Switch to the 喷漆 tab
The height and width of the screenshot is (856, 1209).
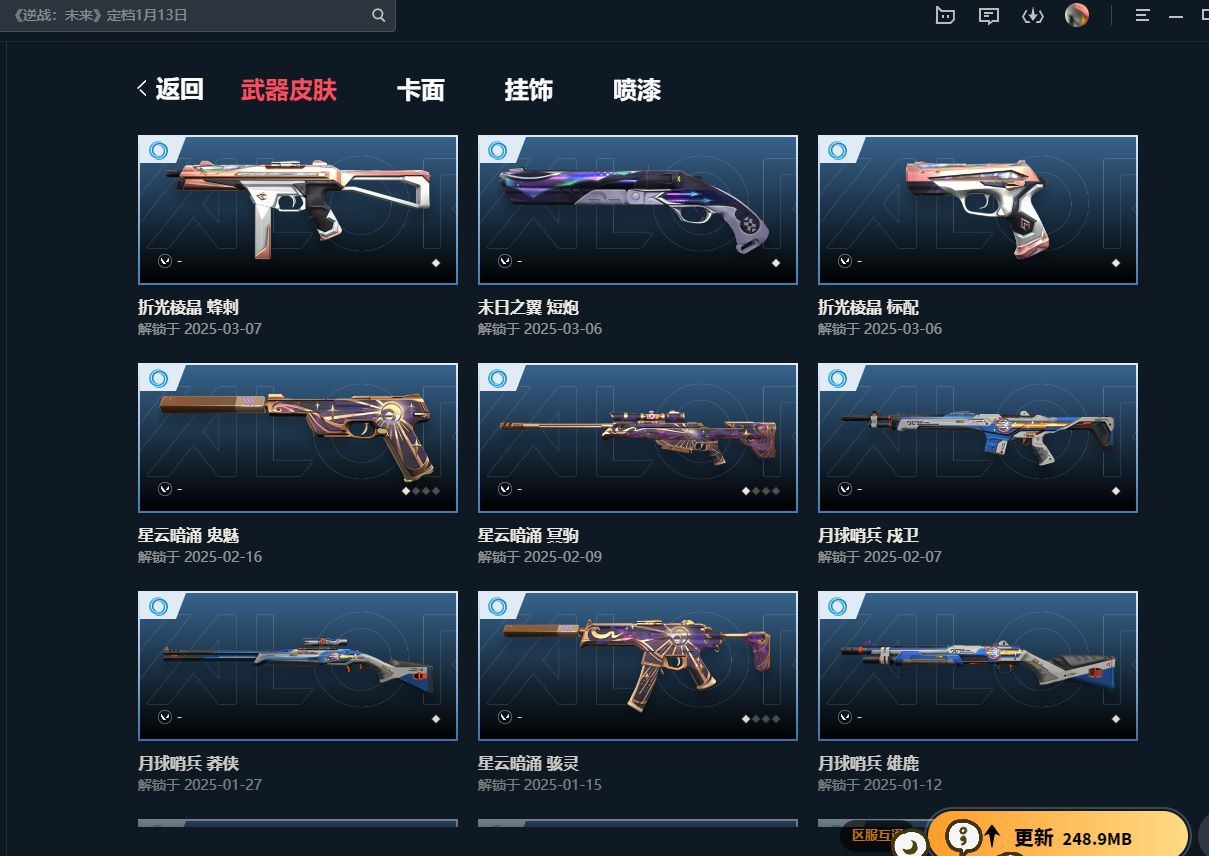637,90
